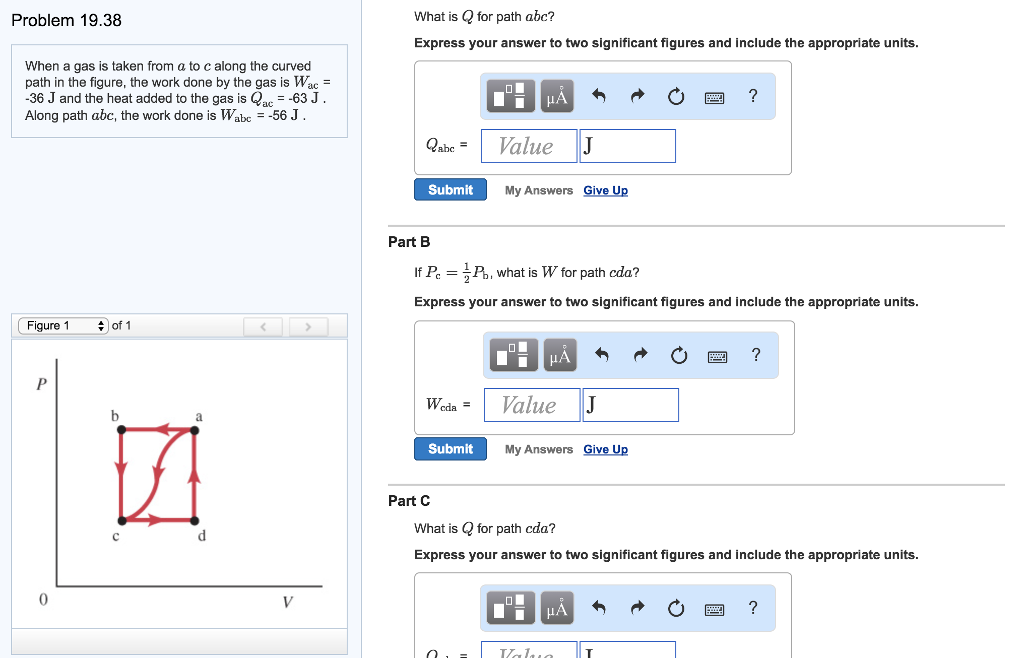Go to the previous figure arrow

[265, 326]
